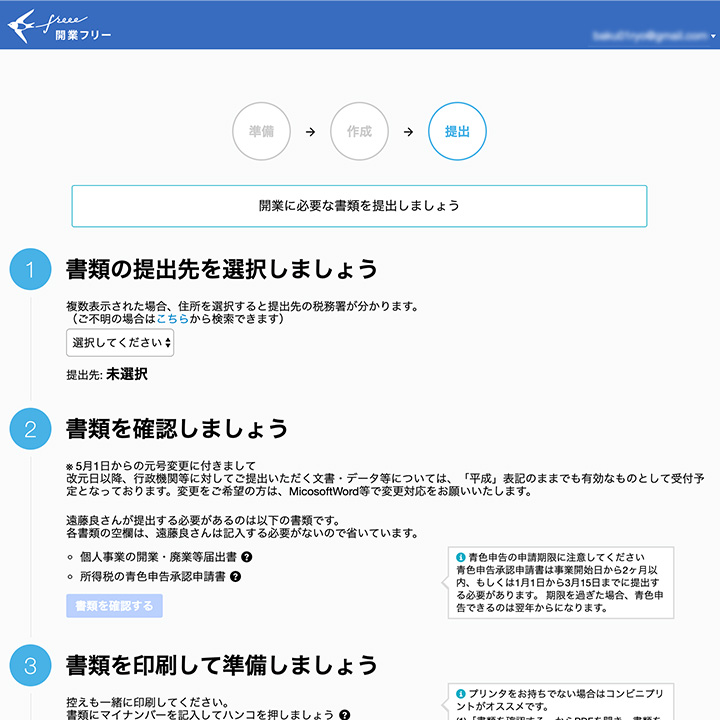Click help icon beside 個人事業の開業・廃業等届出書
Viewport: 720px width, 720px height.
[247, 557]
